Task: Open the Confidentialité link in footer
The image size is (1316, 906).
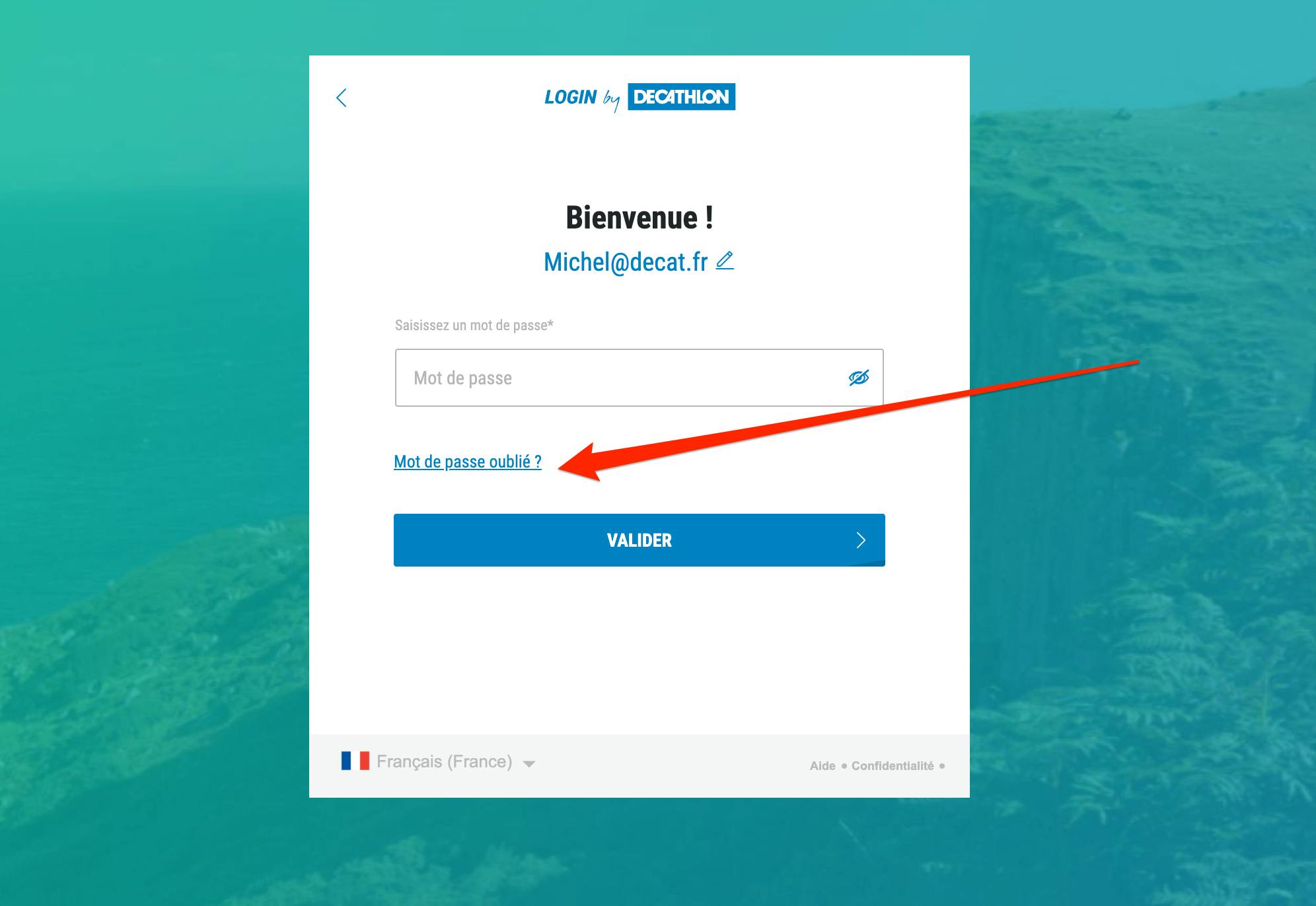Action: pos(893,766)
